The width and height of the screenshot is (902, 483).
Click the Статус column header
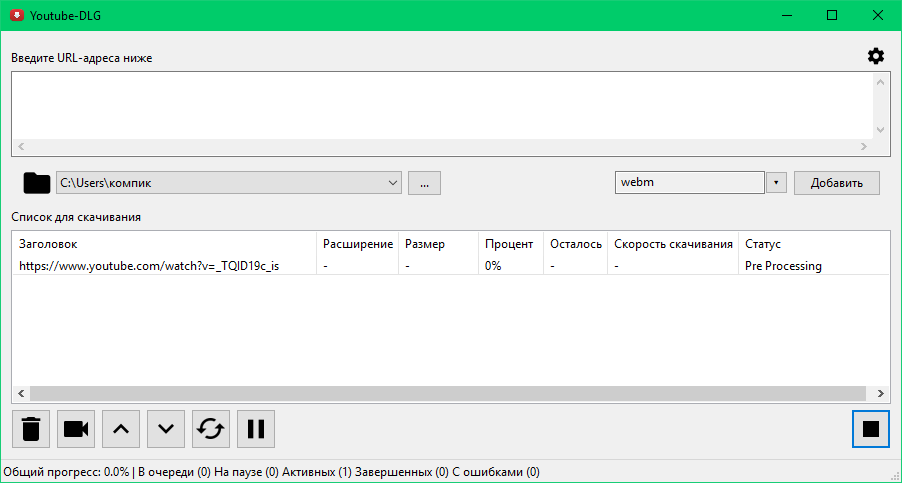pyautogui.click(x=814, y=244)
